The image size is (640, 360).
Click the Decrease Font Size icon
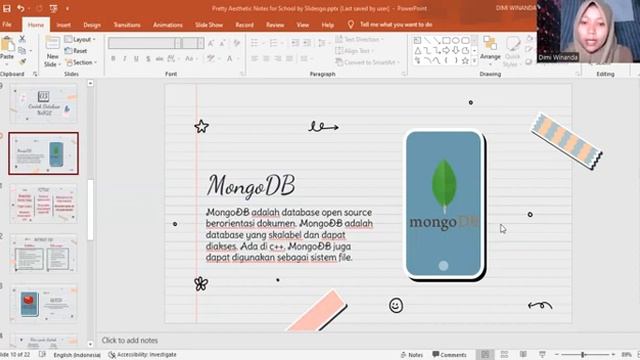(x=223, y=43)
